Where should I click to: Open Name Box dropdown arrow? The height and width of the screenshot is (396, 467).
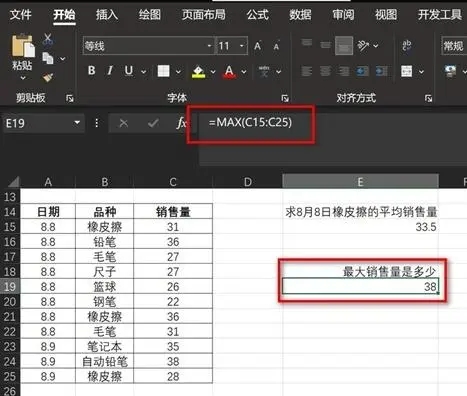coord(77,123)
